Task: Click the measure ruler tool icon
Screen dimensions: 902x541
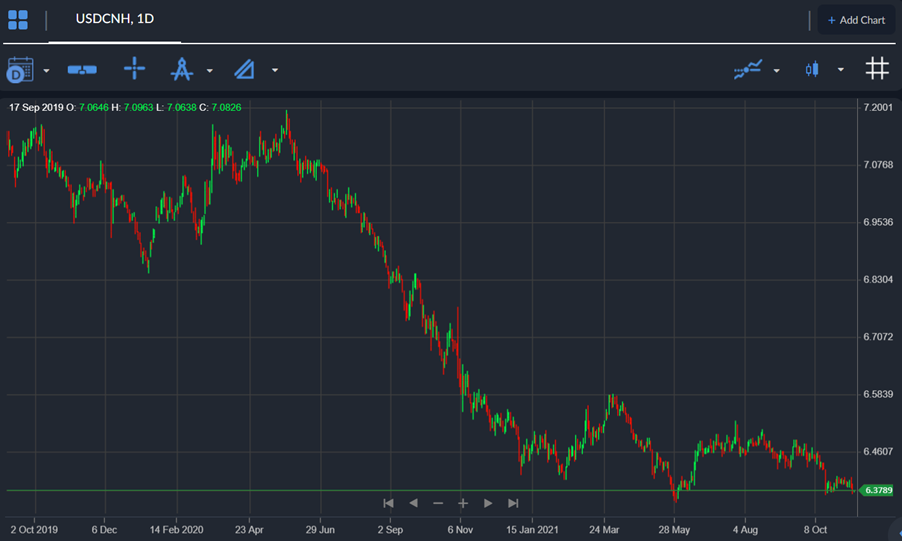Action: click(x=82, y=70)
